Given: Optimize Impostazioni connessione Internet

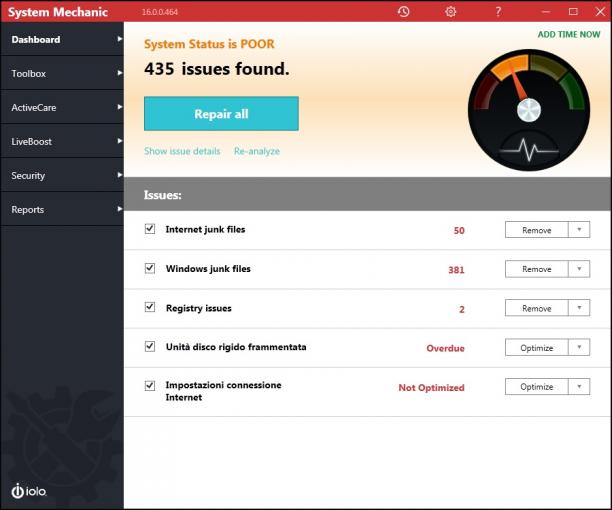Looking at the screenshot, I should [537, 387].
